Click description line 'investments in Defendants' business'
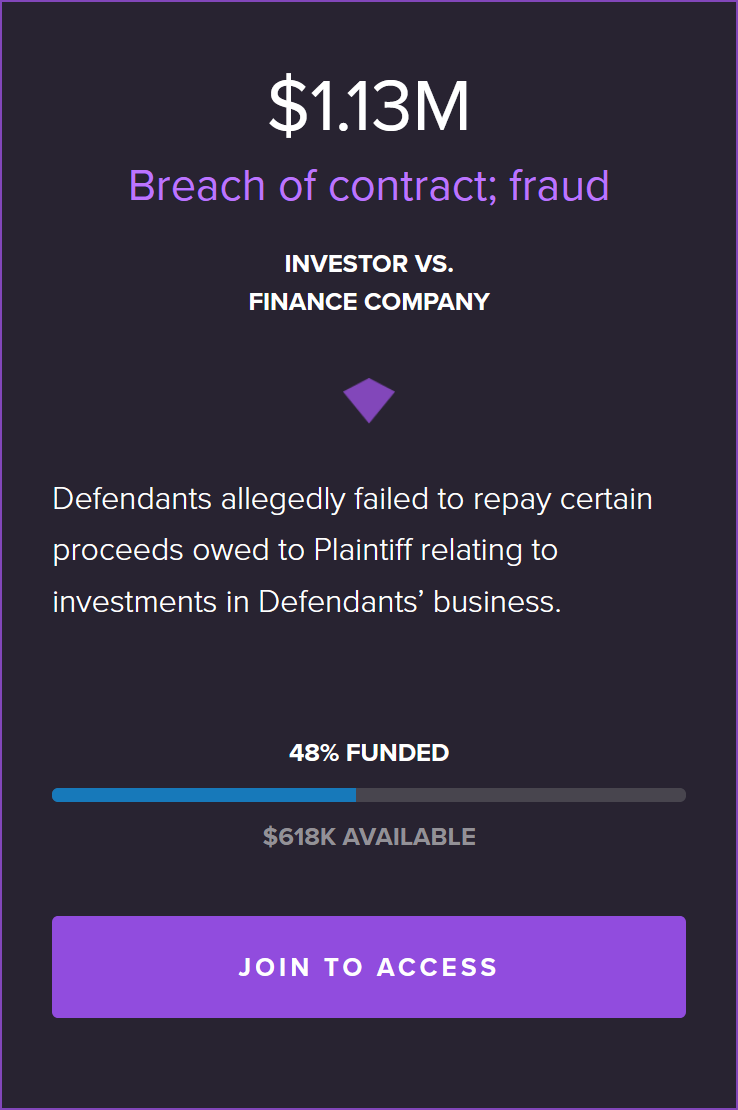The height and width of the screenshot is (1110, 738). [307, 602]
